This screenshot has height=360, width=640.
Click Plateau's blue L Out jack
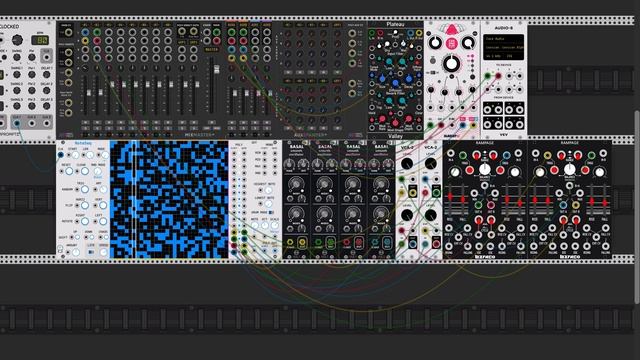point(410,33)
